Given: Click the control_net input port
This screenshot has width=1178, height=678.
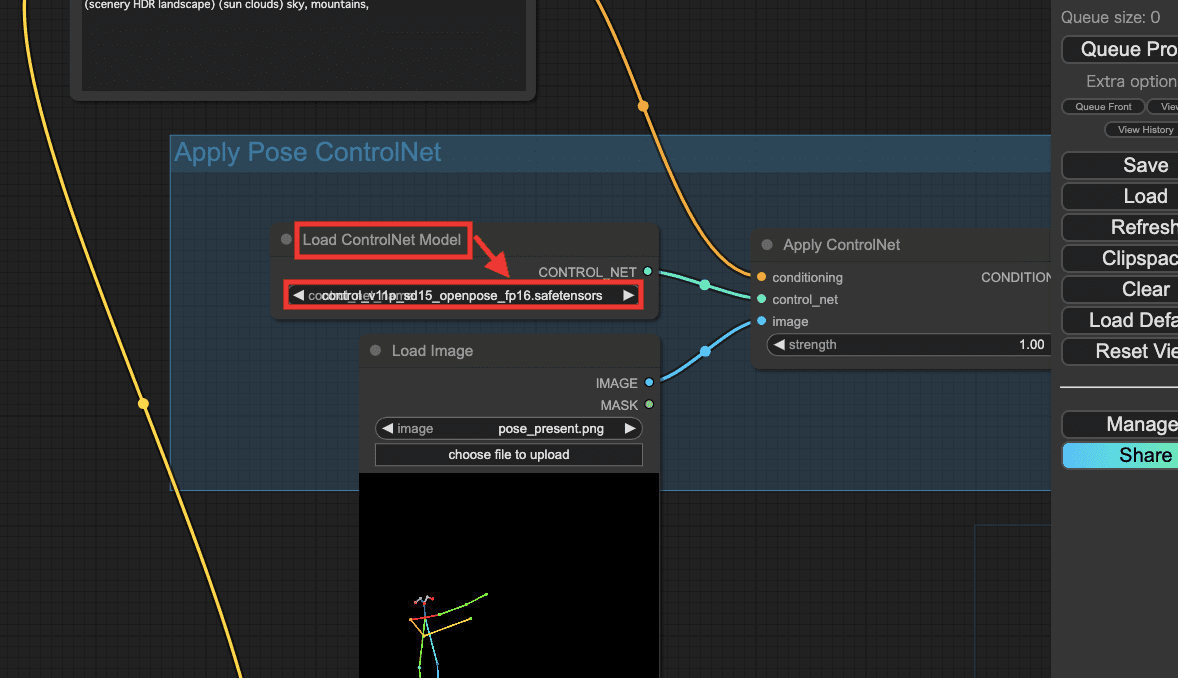Looking at the screenshot, I should tap(761, 299).
